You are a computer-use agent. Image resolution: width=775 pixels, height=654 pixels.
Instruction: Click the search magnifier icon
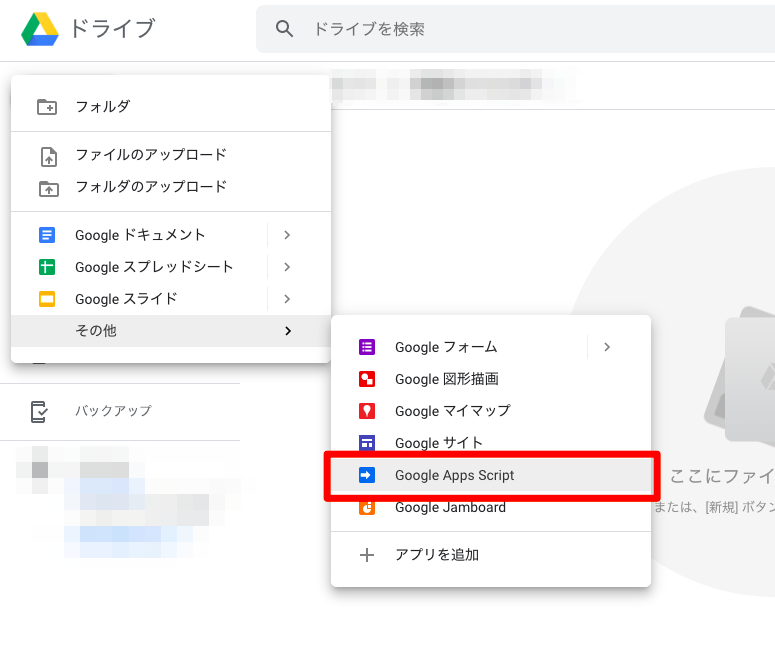[284, 29]
